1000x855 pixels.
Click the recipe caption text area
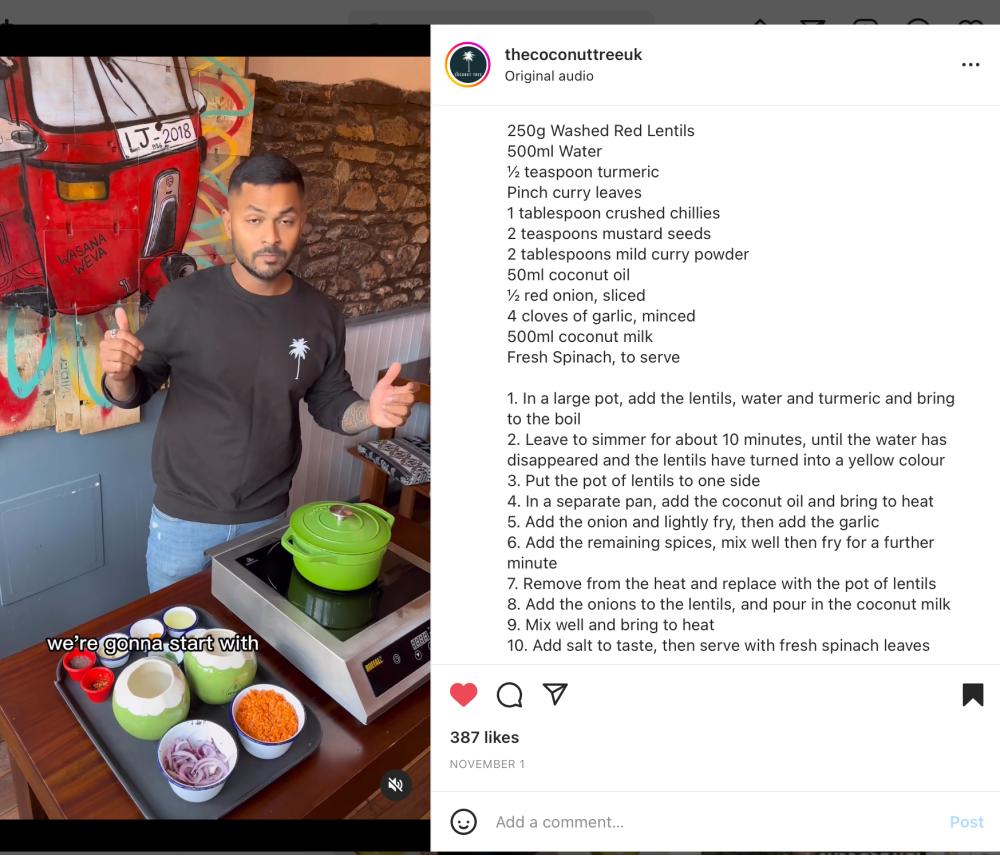[x=731, y=388]
